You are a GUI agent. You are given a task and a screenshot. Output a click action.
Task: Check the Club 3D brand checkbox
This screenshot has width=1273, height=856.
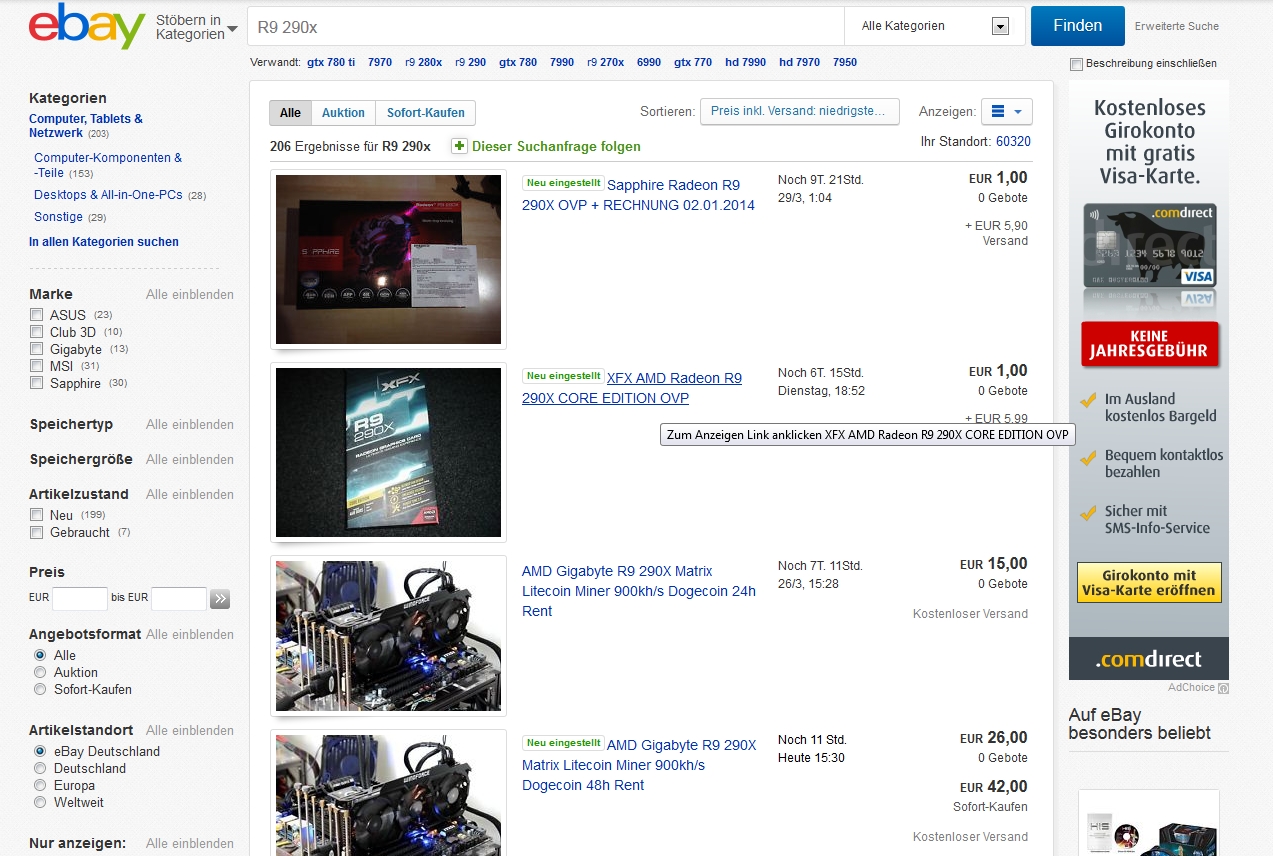37,332
